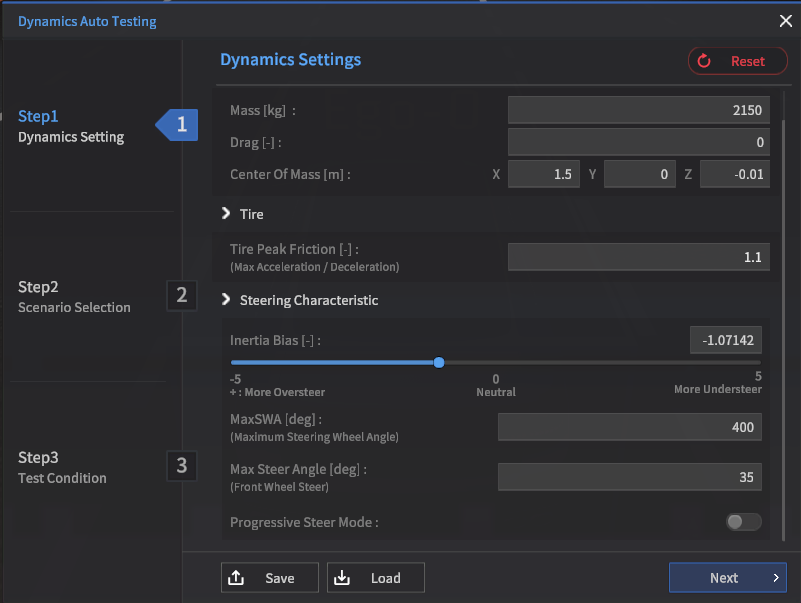
Task: Edit the MaxSWA degree value field
Action: (x=629, y=428)
